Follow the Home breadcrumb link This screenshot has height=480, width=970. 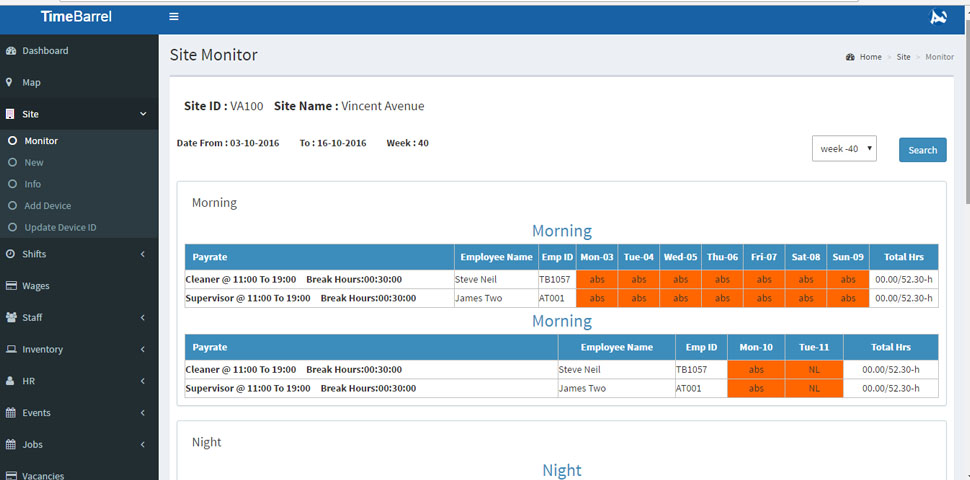coord(870,57)
